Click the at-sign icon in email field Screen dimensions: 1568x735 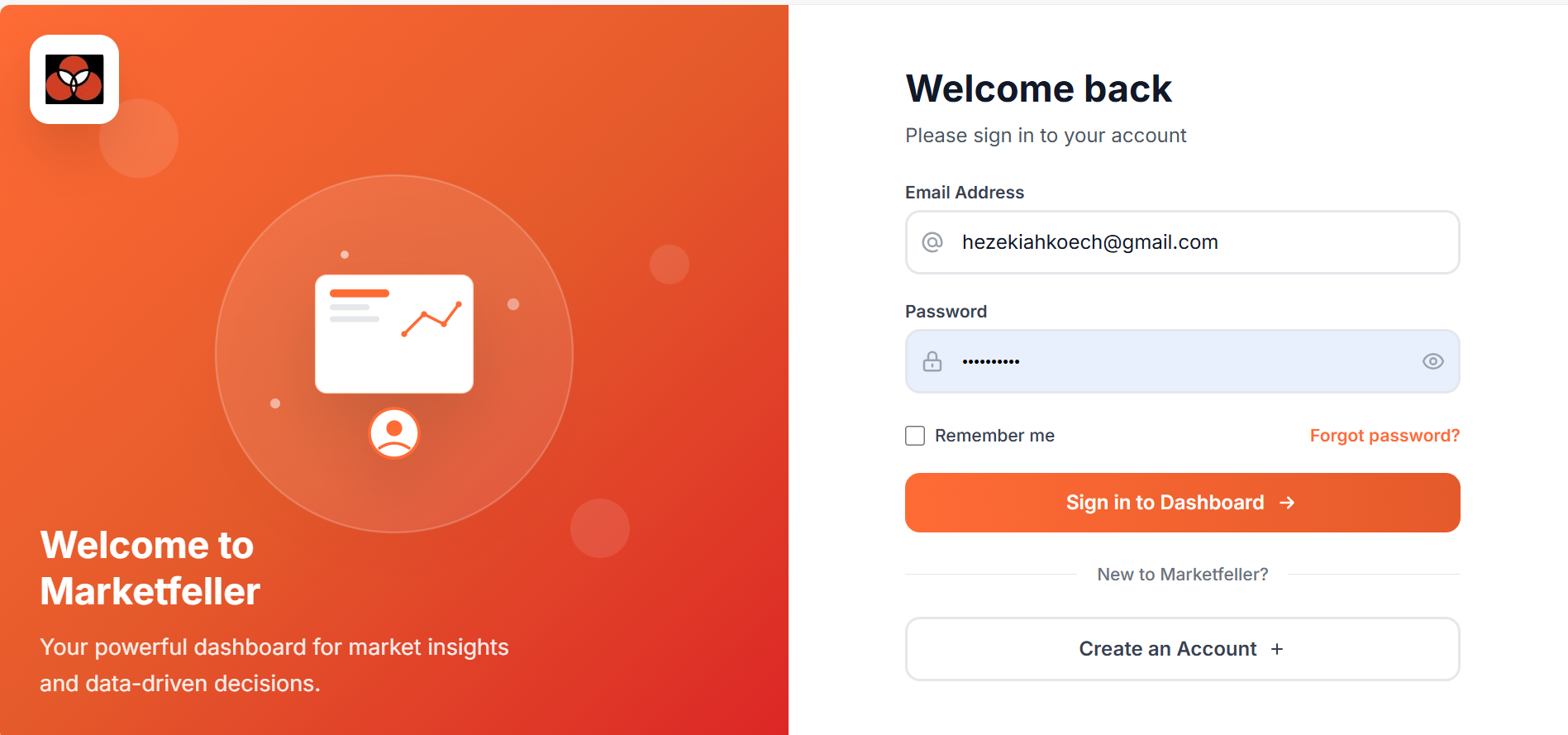click(932, 242)
